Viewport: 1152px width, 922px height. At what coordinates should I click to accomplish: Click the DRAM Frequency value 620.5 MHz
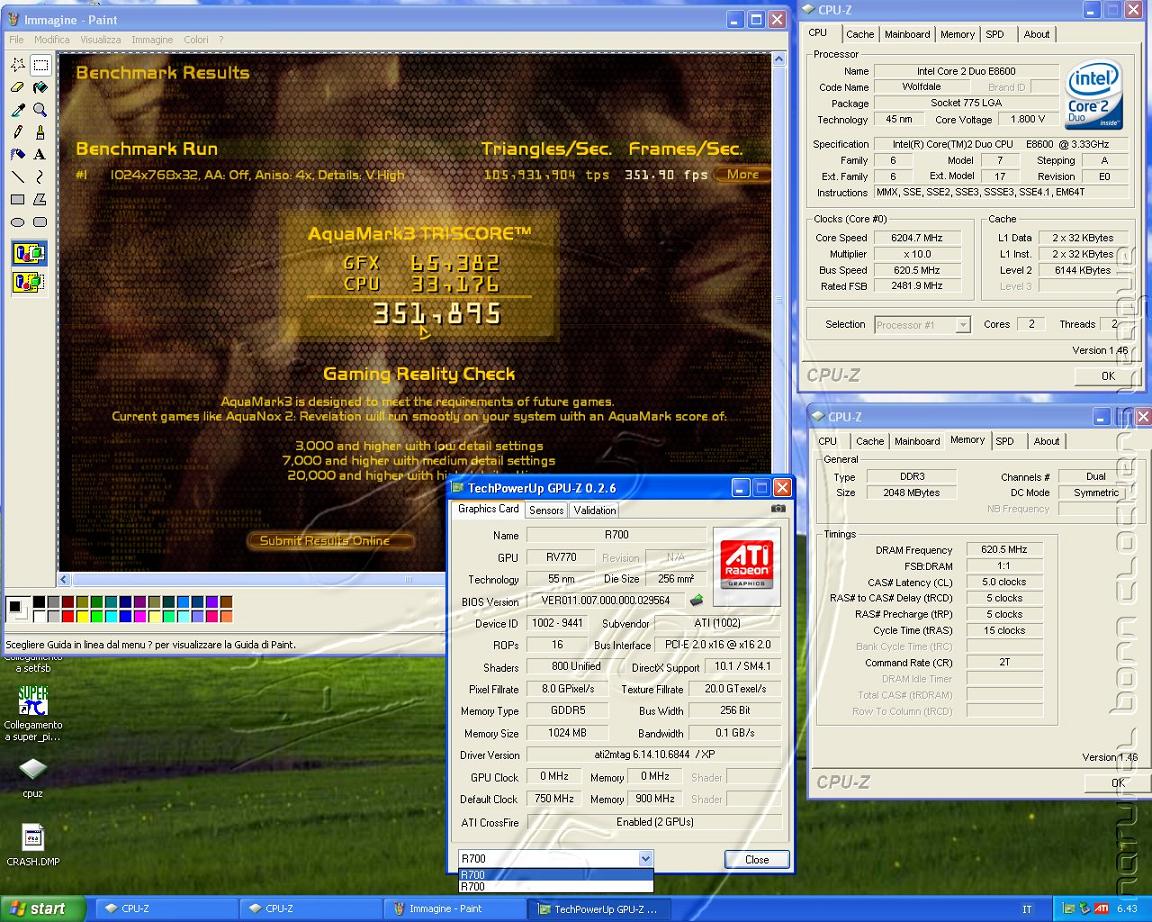pyautogui.click(x=1004, y=550)
